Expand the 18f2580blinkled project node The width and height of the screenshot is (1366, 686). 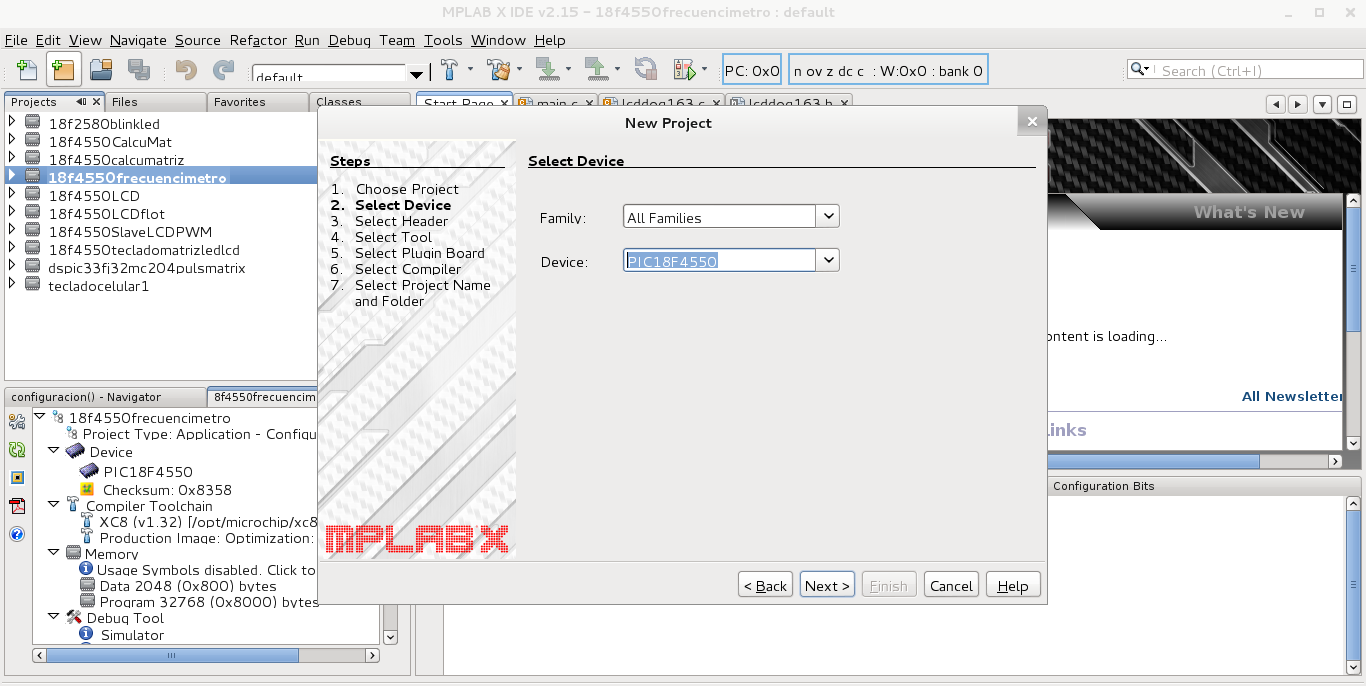pyautogui.click(x=12, y=121)
